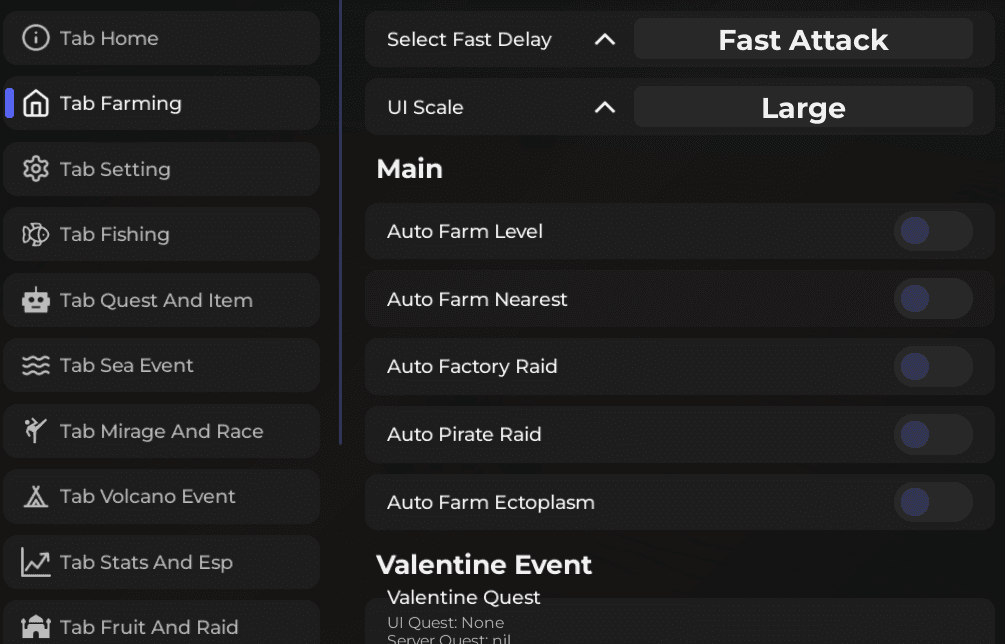Click the chart icon for Stats And Esp
1005x644 pixels.
point(36,562)
